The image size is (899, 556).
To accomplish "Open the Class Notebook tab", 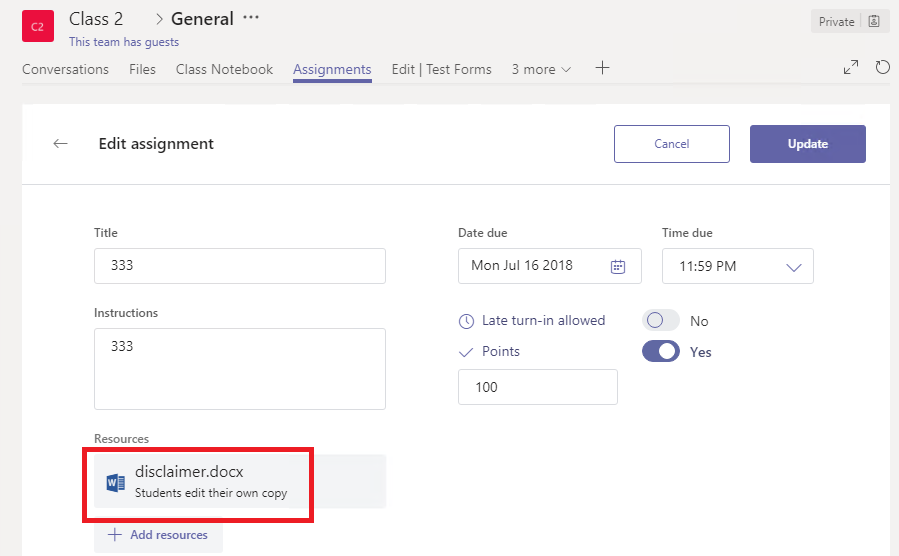I will point(224,69).
